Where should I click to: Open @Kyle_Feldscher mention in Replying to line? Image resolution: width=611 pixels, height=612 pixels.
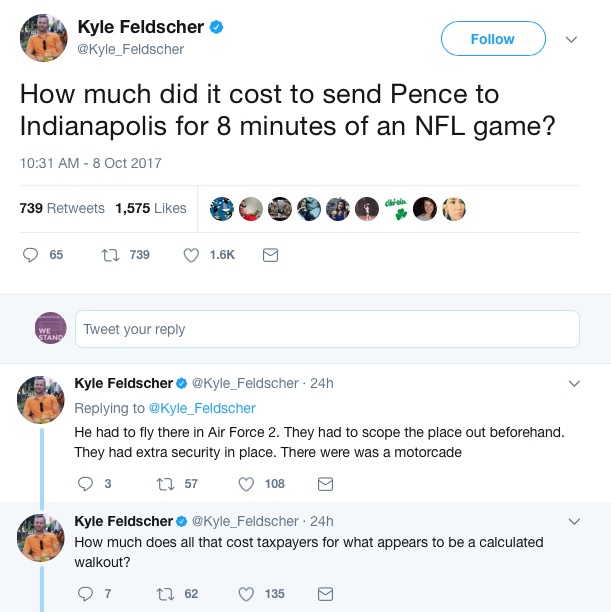click(202, 408)
